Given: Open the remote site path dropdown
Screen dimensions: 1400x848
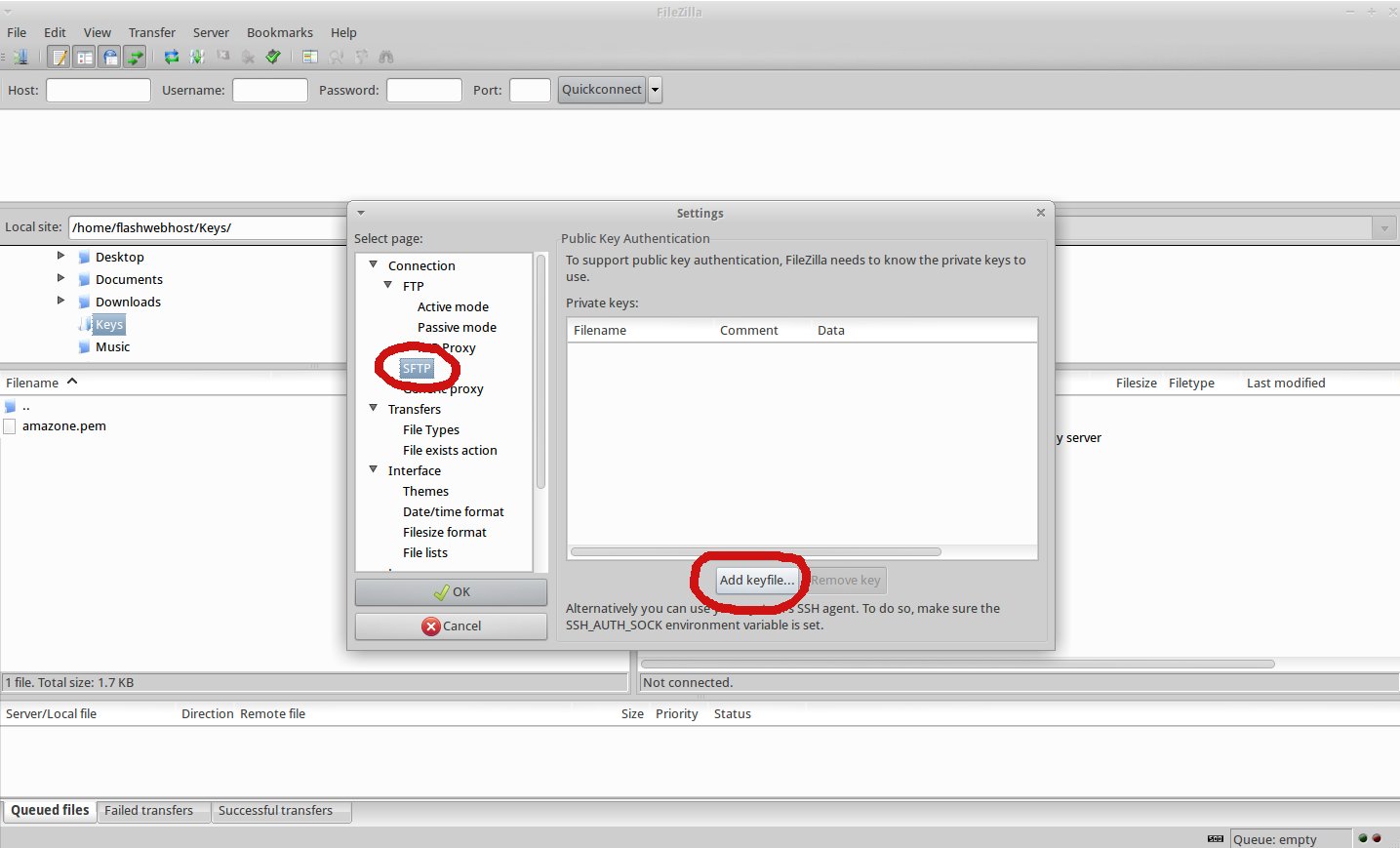Looking at the screenshot, I should click(x=1383, y=228).
